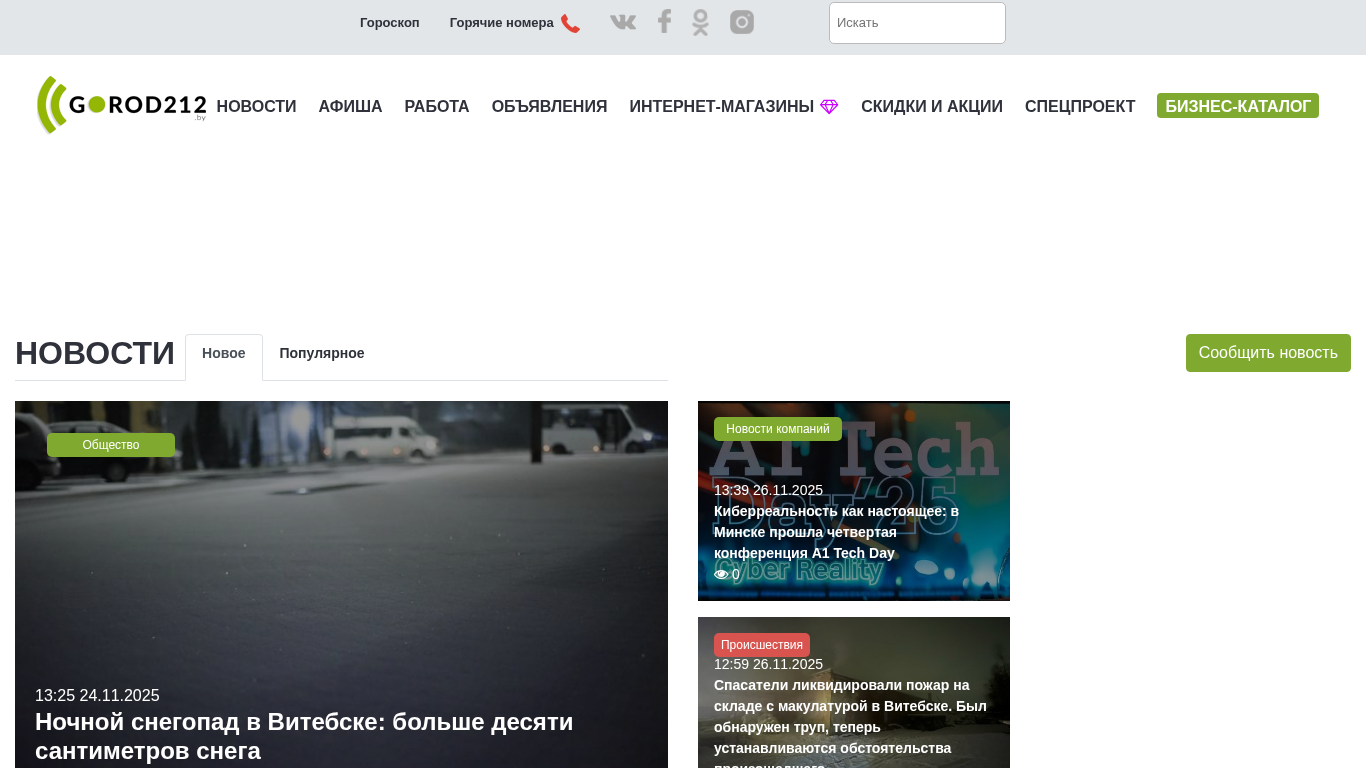Open the Odnoklassniki social icon

(x=700, y=22)
